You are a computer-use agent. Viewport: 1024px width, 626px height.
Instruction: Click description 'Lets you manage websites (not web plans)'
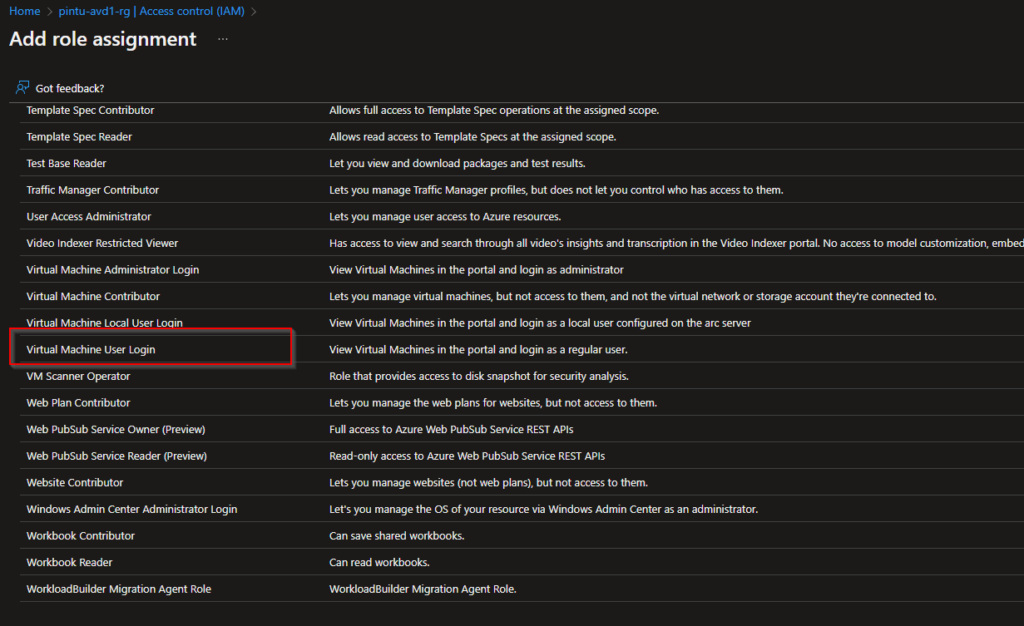pos(488,483)
